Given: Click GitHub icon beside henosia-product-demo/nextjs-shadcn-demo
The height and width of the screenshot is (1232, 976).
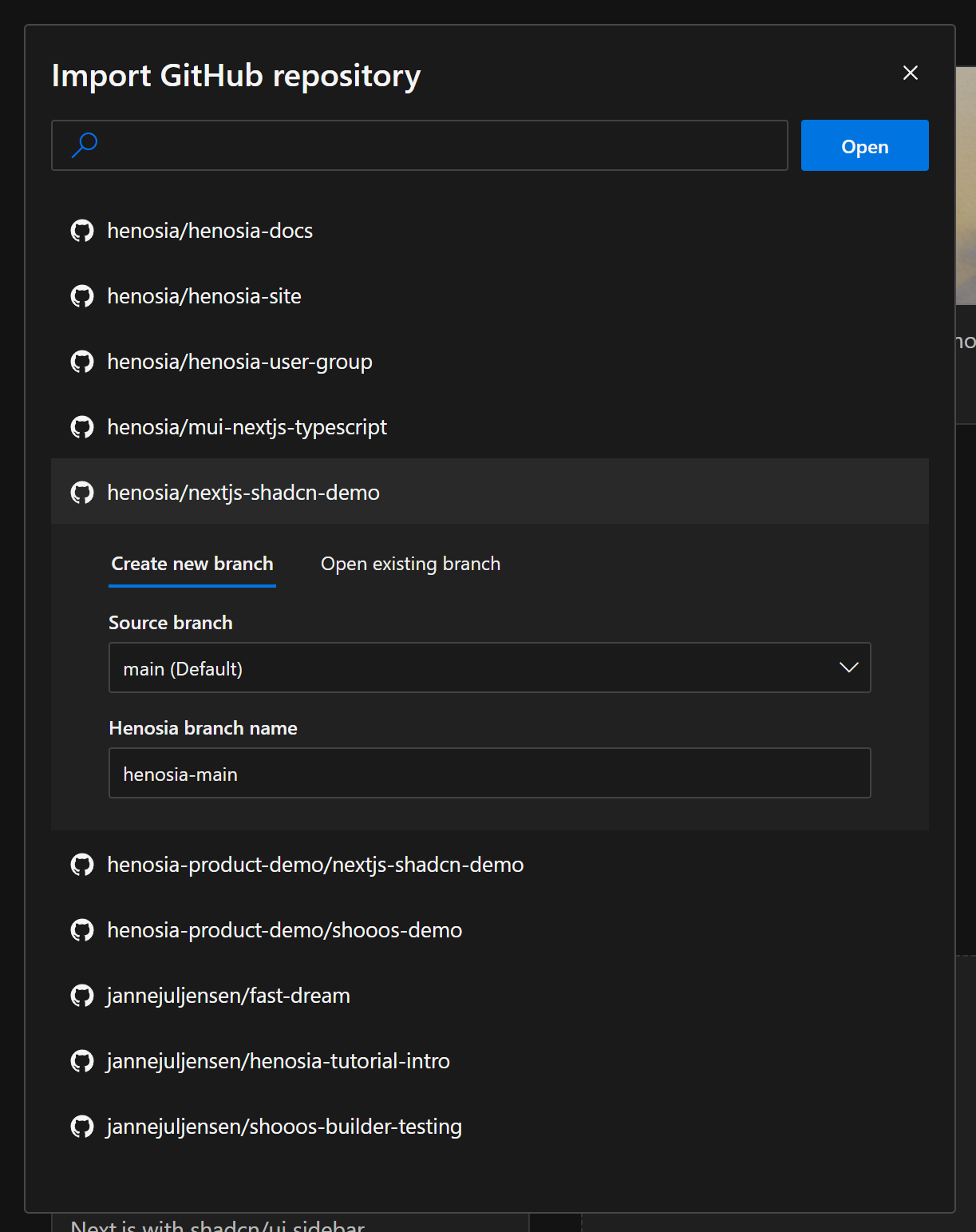Looking at the screenshot, I should 82,865.
